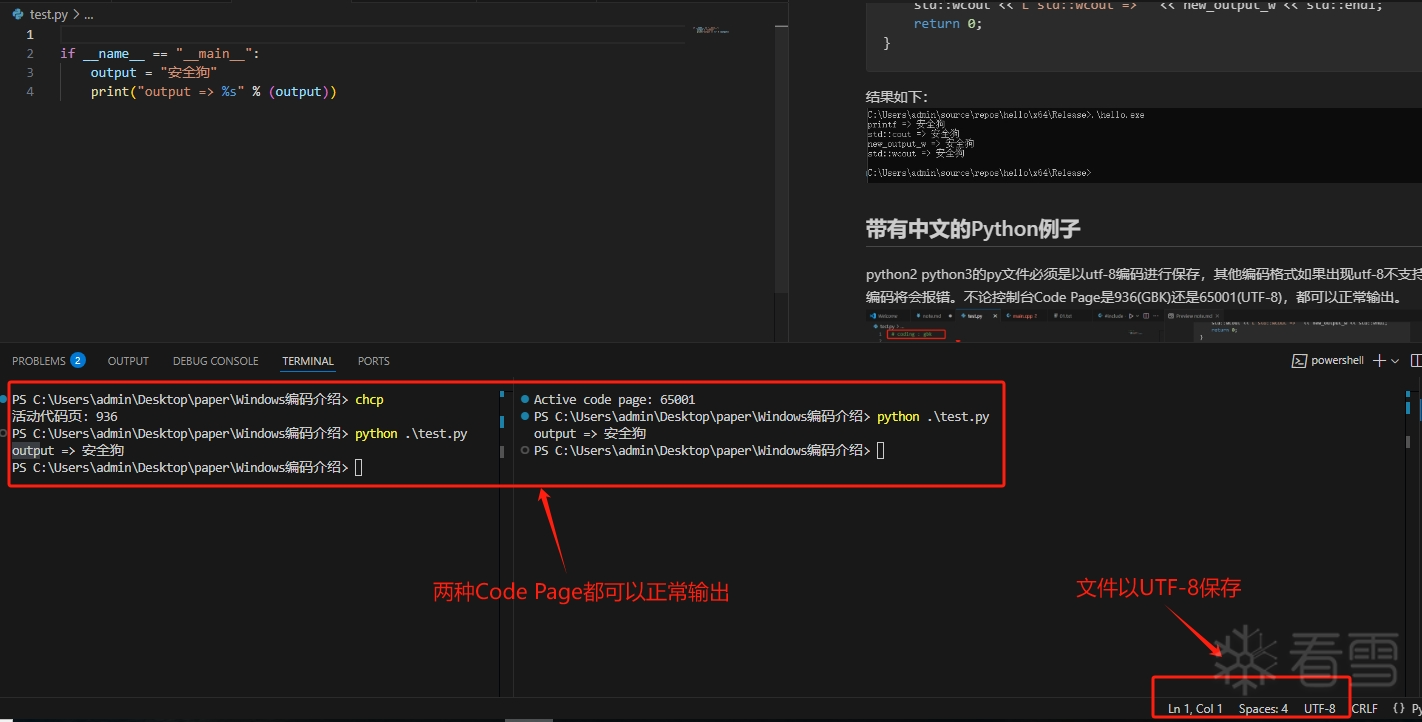Open the terminal launch profile dropdown chevron

[1396, 361]
